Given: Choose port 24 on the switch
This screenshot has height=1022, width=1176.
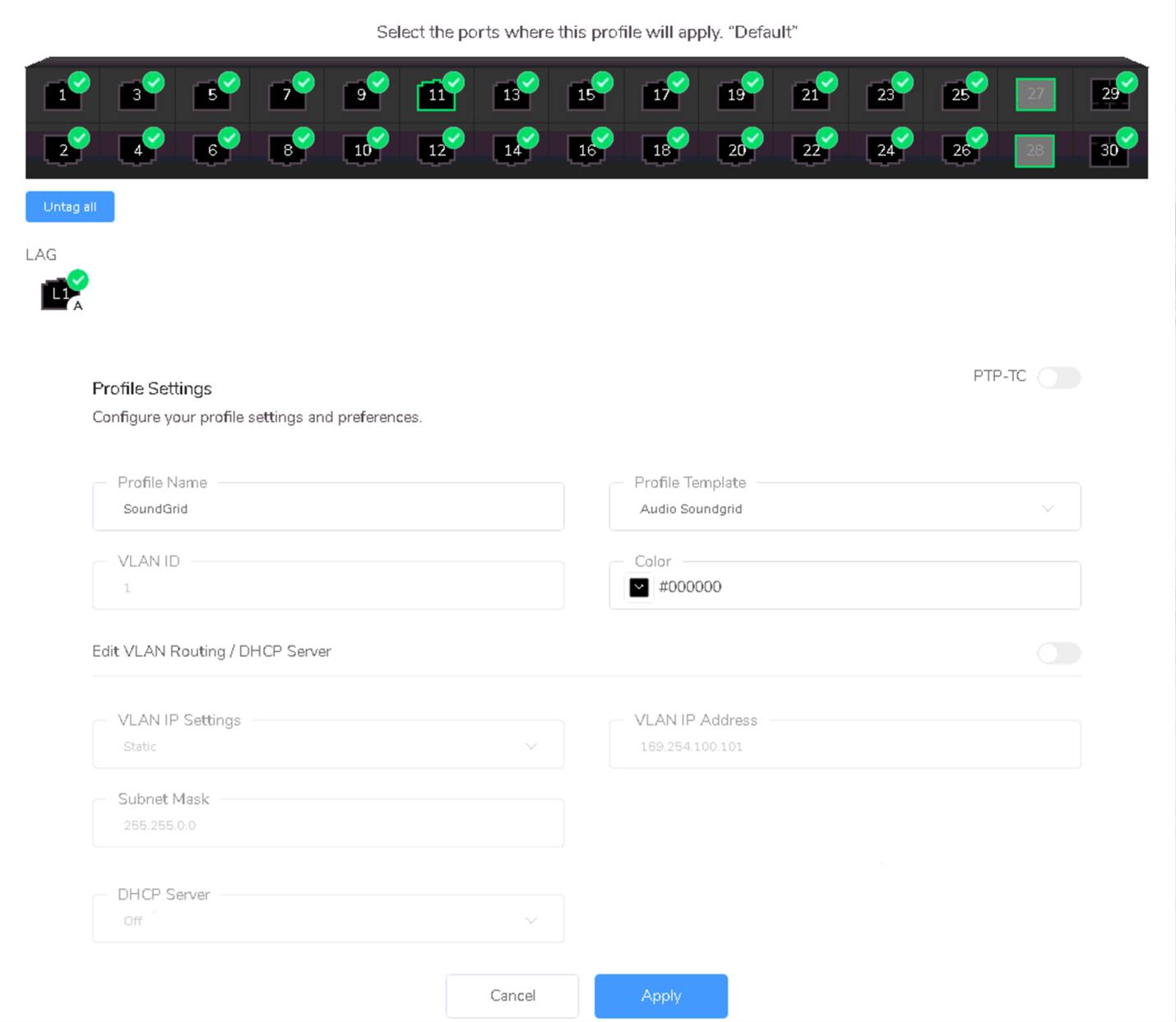Looking at the screenshot, I should point(885,150).
